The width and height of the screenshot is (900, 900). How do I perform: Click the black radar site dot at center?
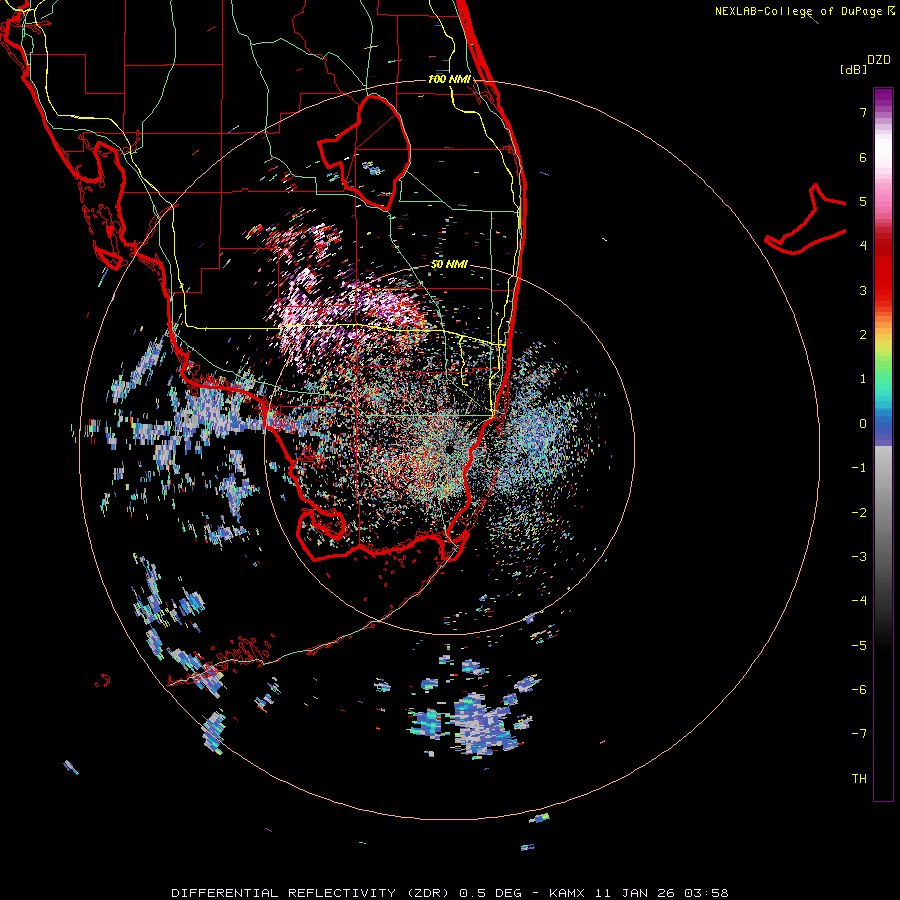pos(449,448)
